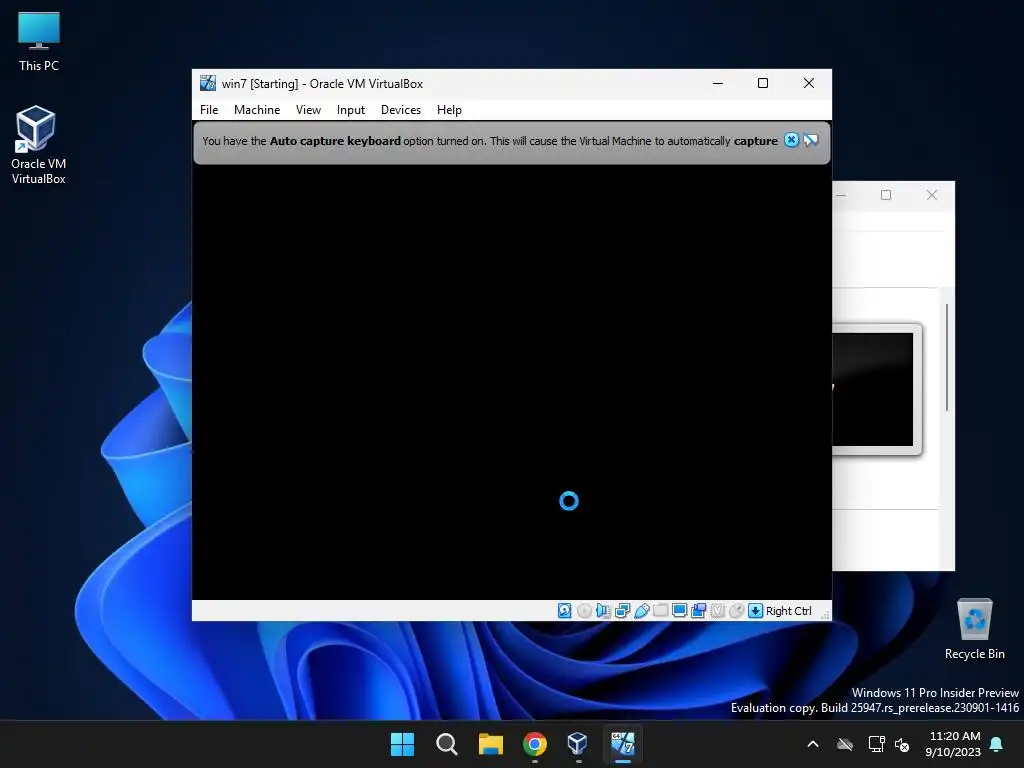Open the File menu
This screenshot has width=1024, height=768.
[x=209, y=110]
